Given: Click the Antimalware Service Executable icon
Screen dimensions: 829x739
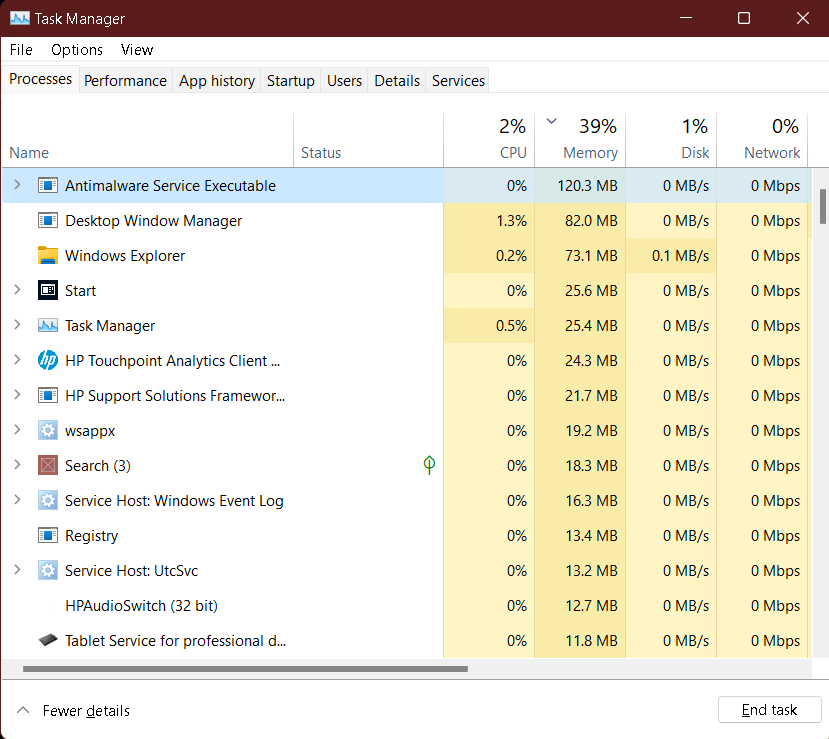Looking at the screenshot, I should point(48,186).
